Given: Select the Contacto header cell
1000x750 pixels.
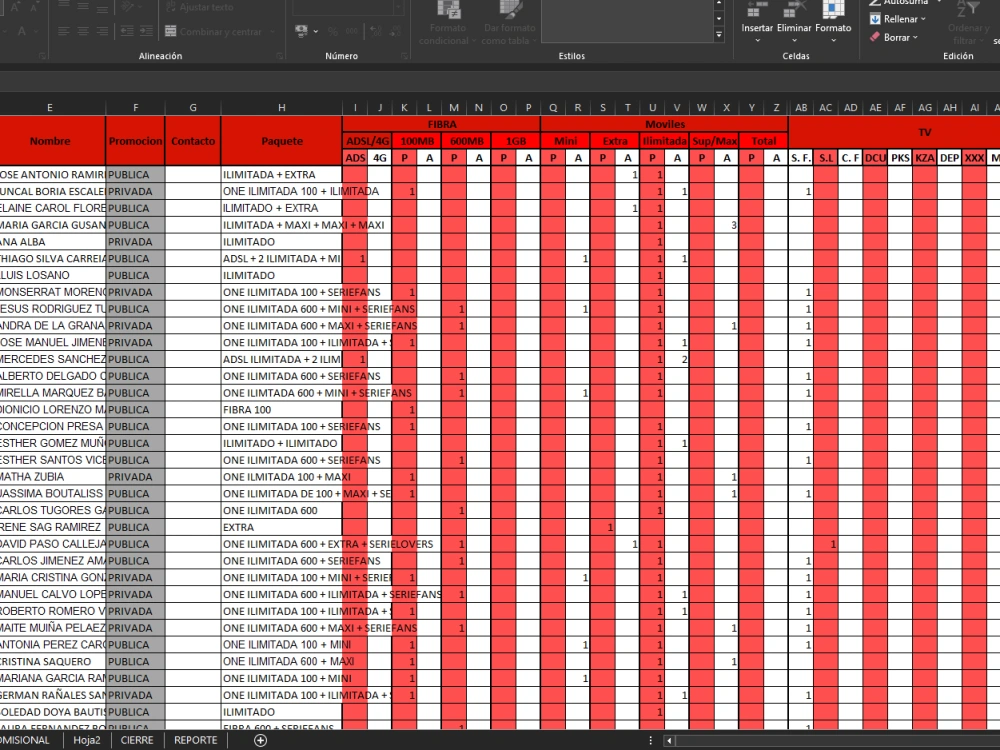Looking at the screenshot, I should [193, 141].
